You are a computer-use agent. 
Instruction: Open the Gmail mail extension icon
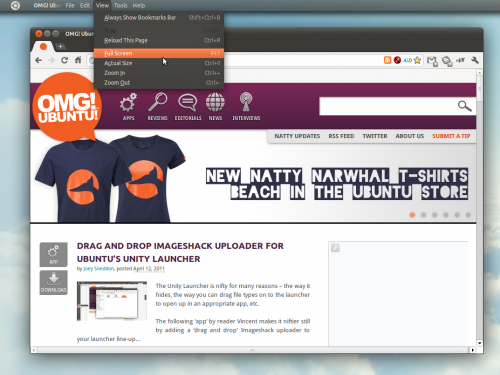point(432,61)
